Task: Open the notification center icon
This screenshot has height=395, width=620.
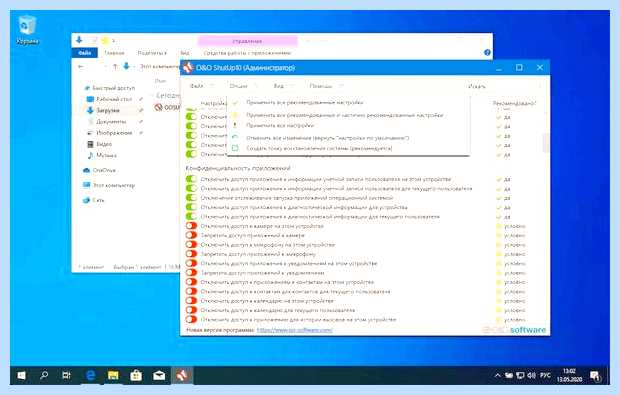Action: coord(595,376)
